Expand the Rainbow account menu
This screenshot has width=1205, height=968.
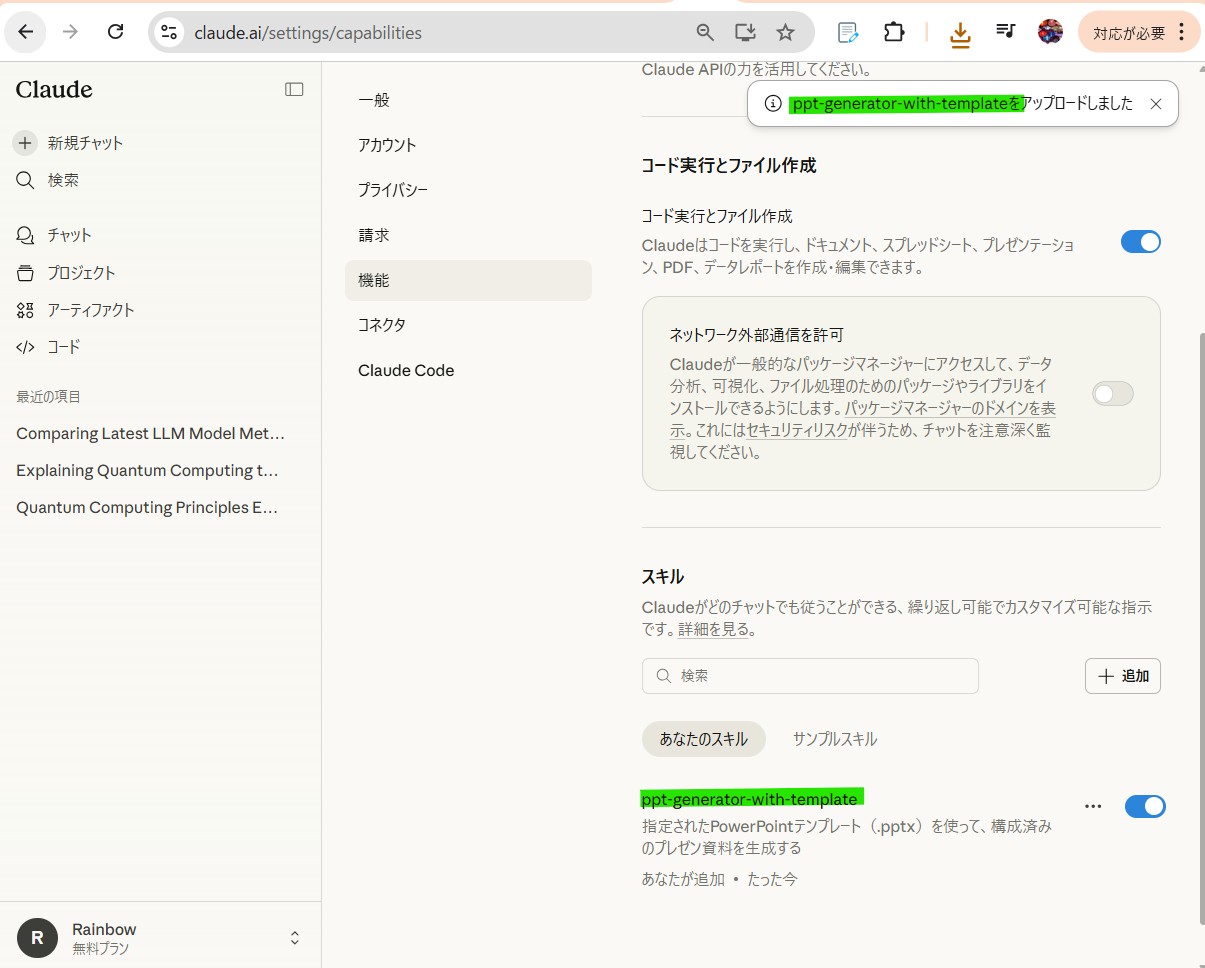[x=294, y=938]
